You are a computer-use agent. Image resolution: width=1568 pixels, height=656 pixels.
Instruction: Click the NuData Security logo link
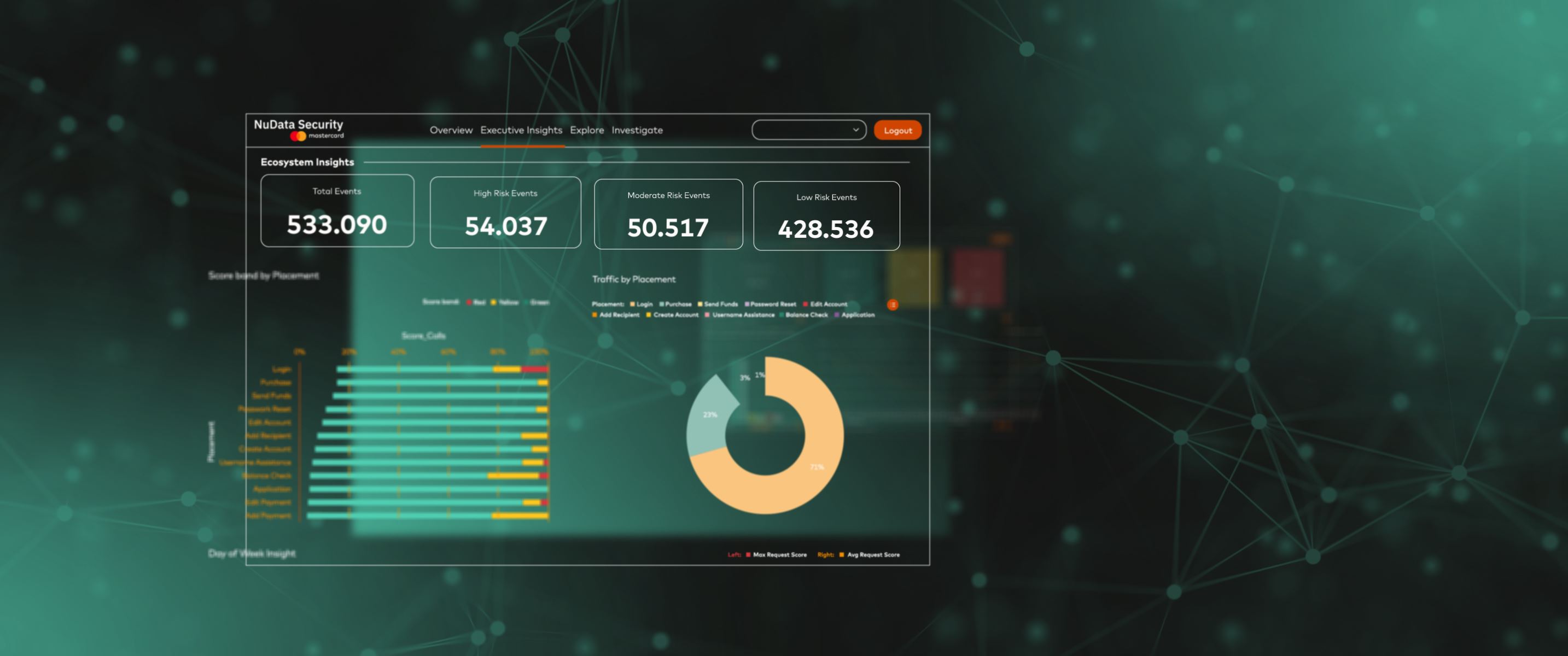coord(298,125)
